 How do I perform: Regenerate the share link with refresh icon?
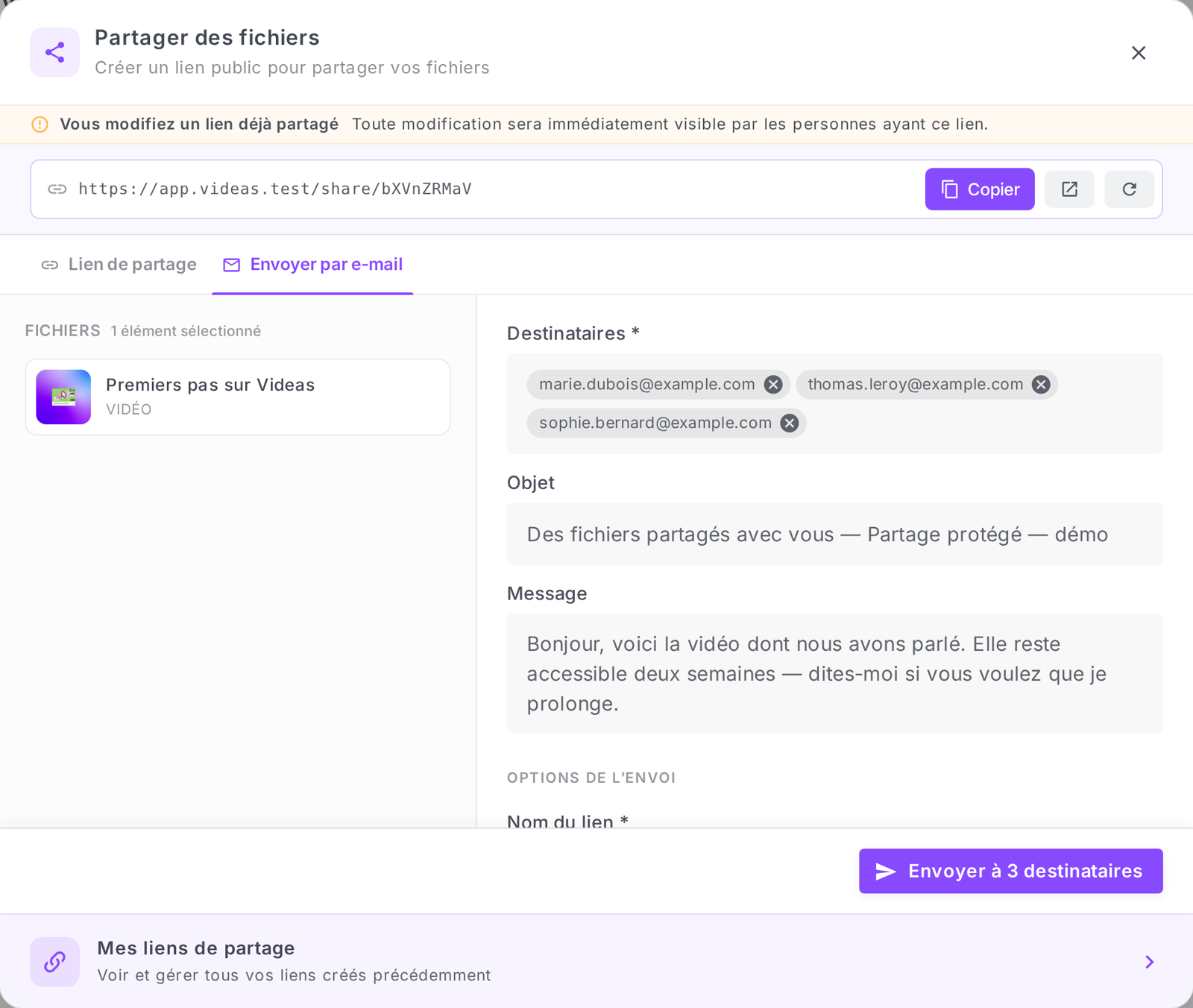click(1129, 189)
